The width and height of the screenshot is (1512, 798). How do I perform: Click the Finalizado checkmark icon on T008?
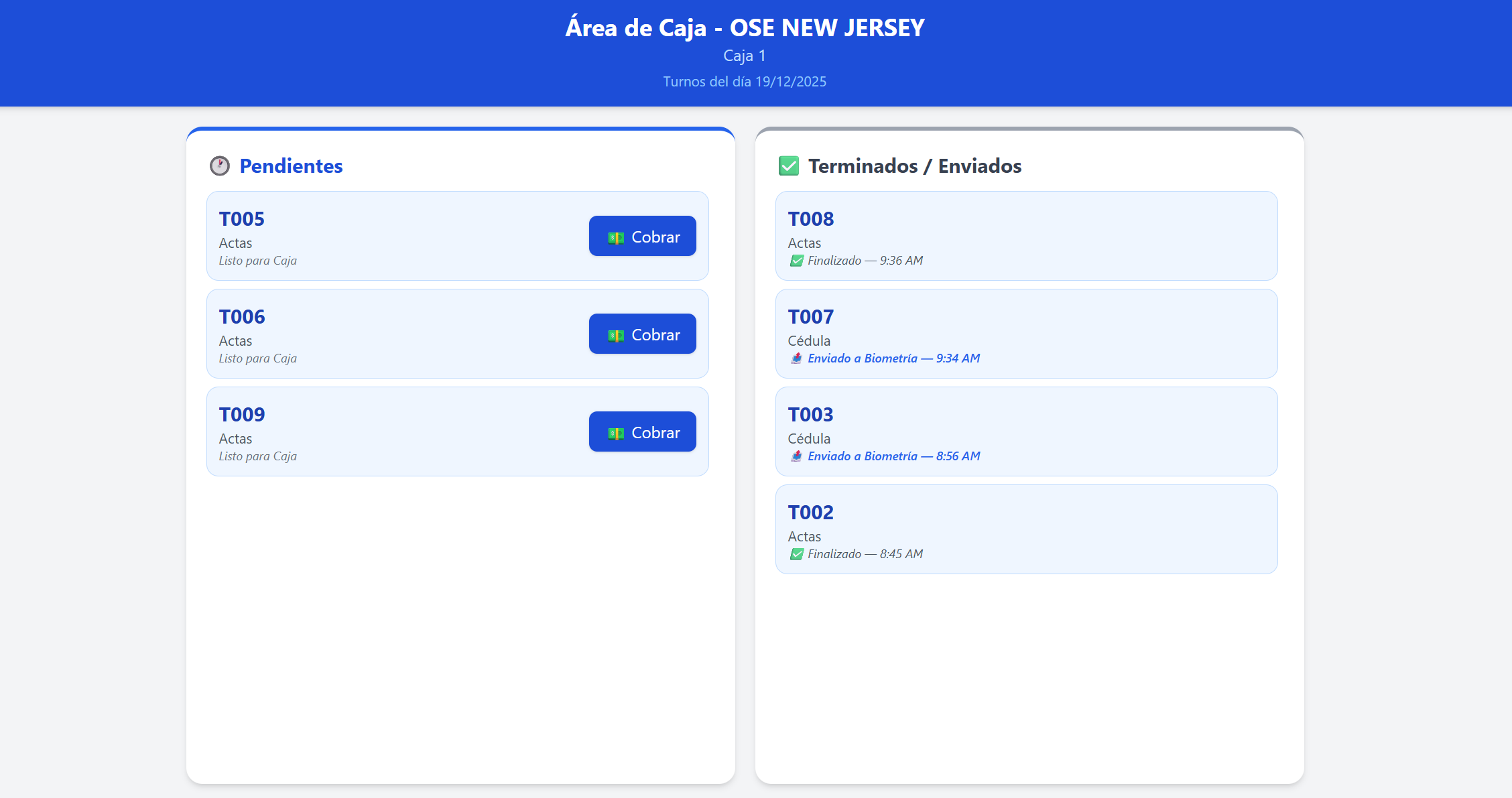click(x=796, y=261)
